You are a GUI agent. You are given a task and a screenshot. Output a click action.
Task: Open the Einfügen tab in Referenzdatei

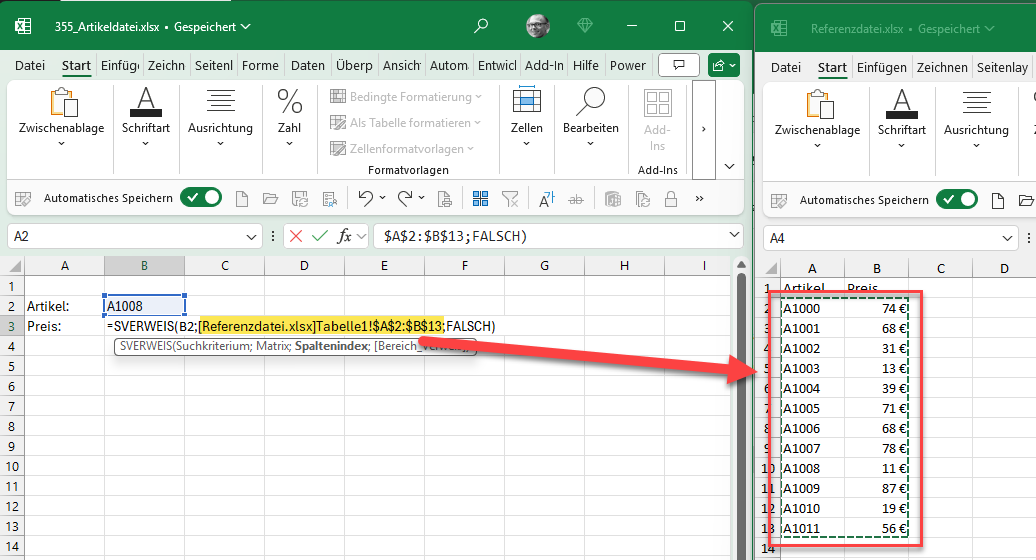(881, 68)
